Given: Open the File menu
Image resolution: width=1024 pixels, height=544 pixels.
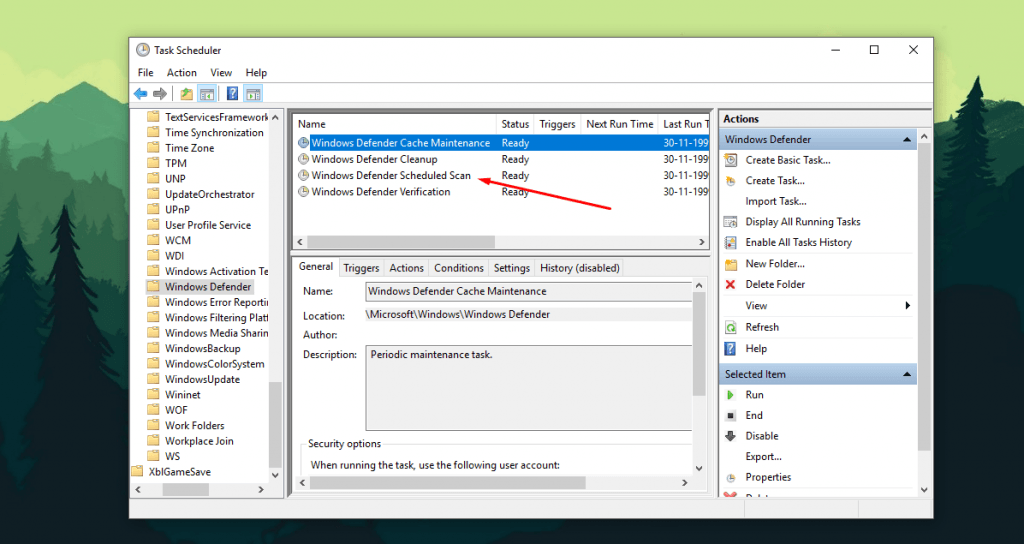Looking at the screenshot, I should (x=146, y=72).
